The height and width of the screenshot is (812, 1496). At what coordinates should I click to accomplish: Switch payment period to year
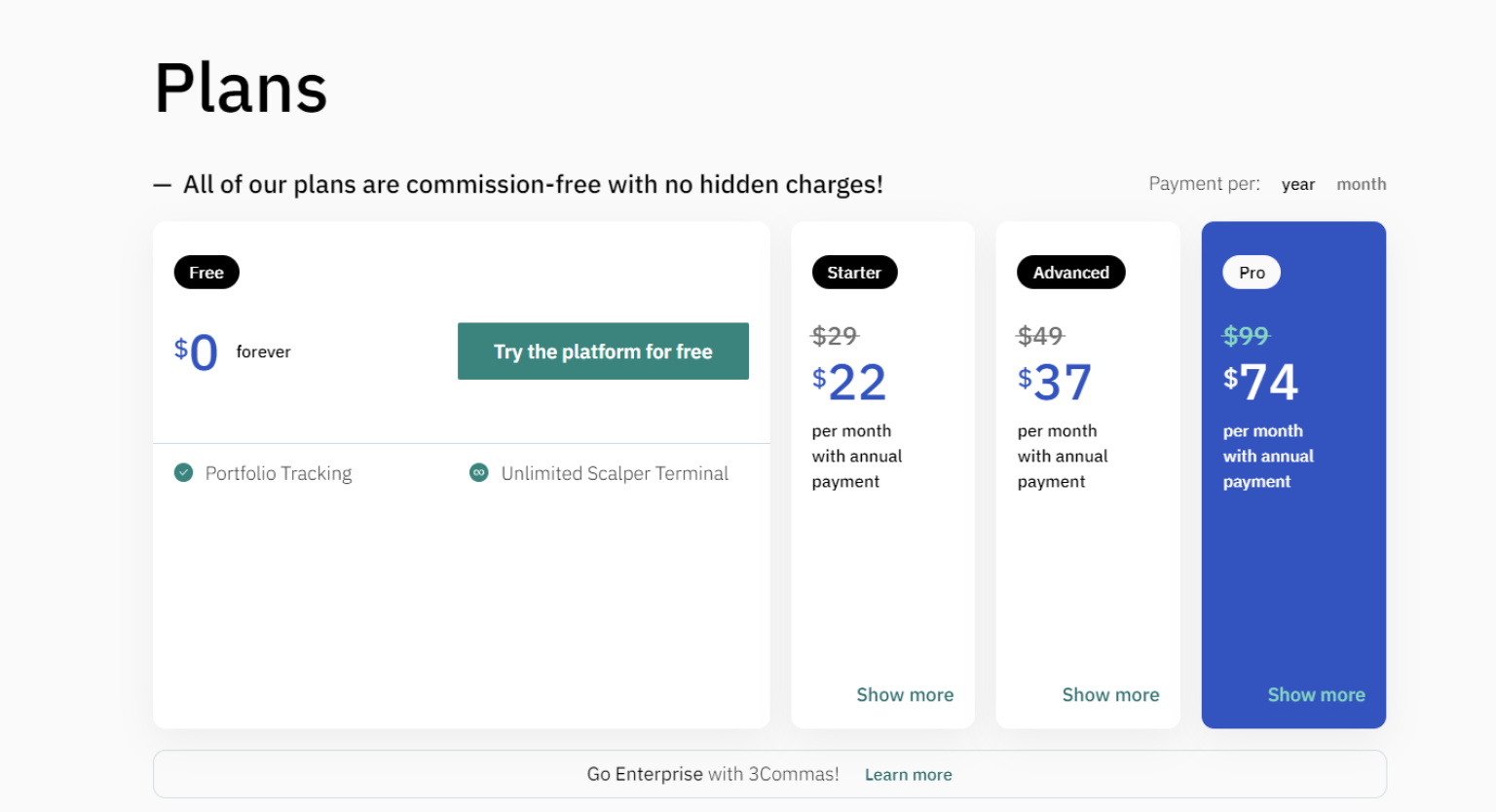pos(1297,184)
